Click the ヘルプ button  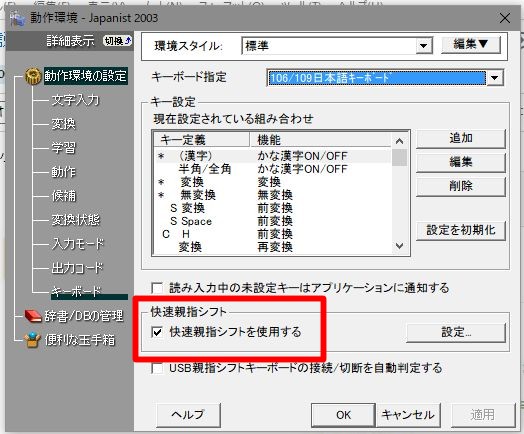click(x=188, y=415)
